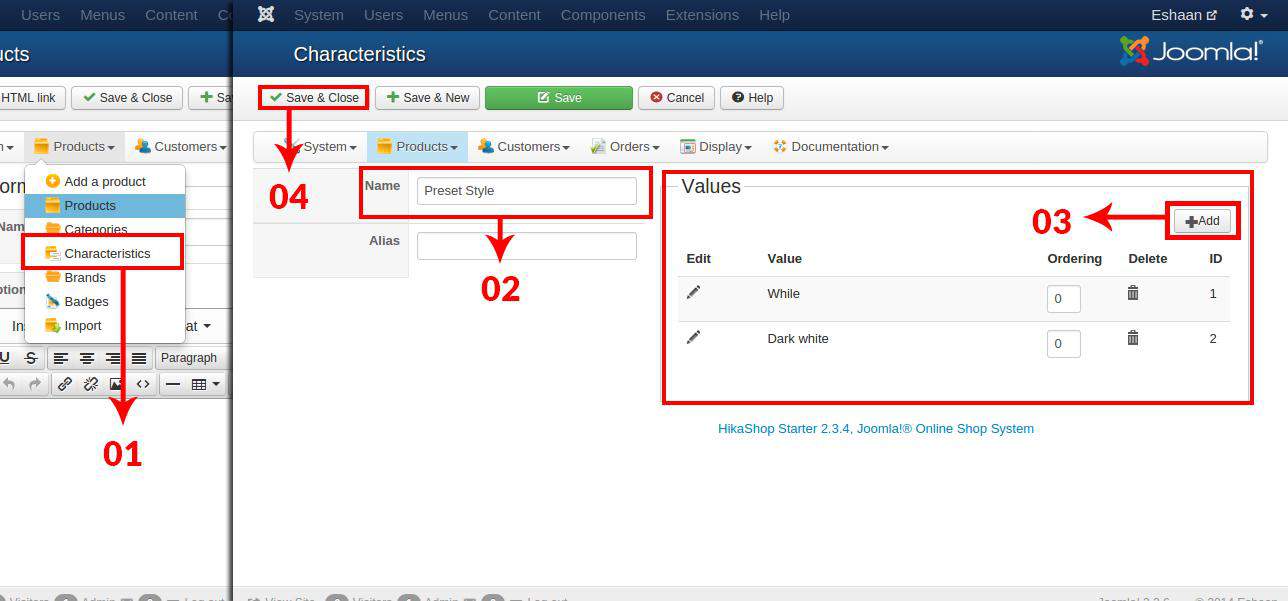Image resolution: width=1288 pixels, height=601 pixels.
Task: Align text left in the editor
Action: 61,358
